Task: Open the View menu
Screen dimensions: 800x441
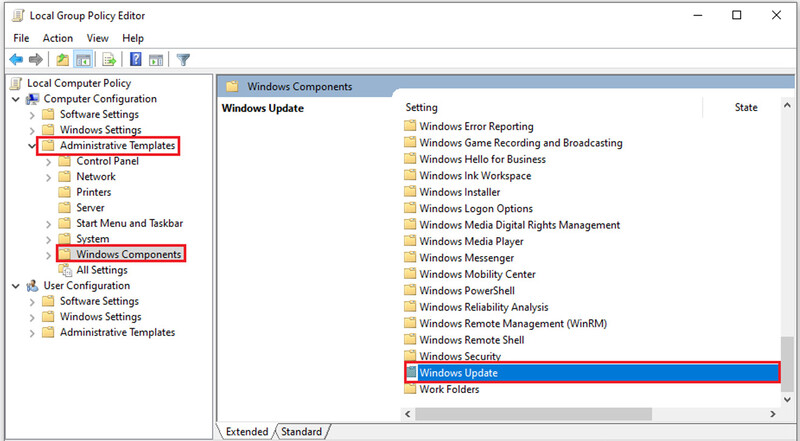Action: tap(97, 38)
